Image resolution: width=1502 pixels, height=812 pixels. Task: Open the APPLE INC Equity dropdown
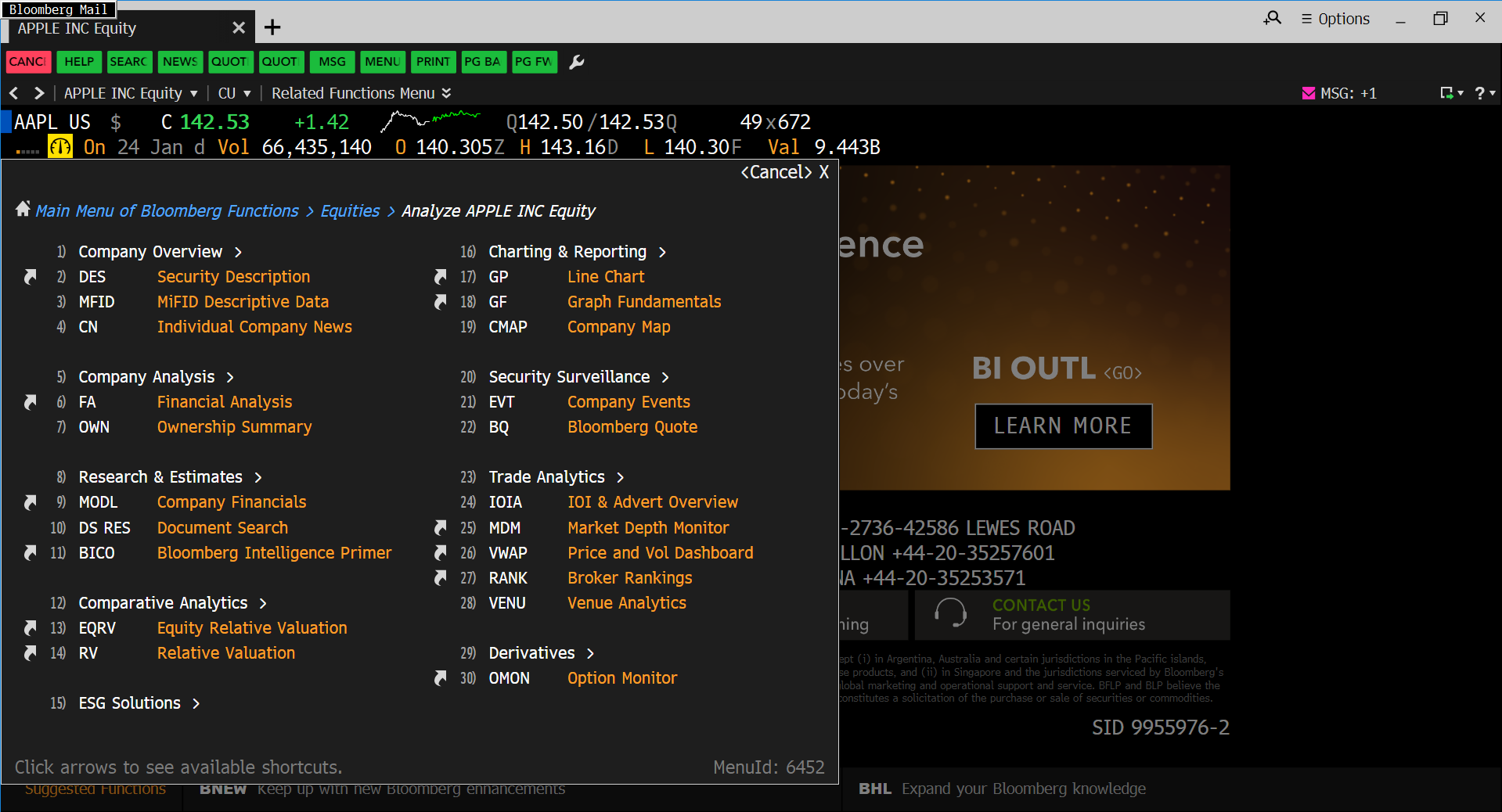[131, 93]
